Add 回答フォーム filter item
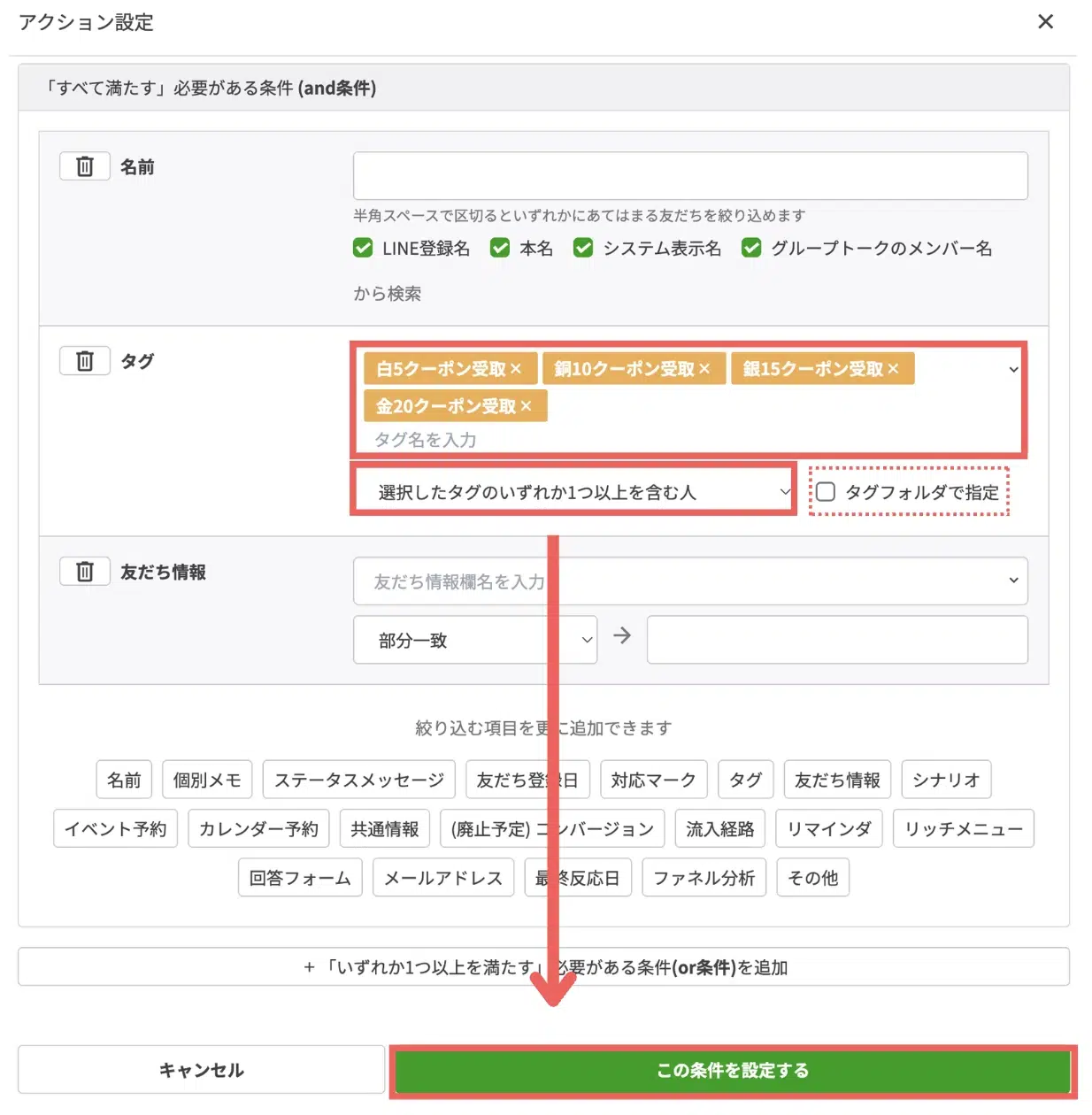The image size is (1092, 1115). (300, 878)
